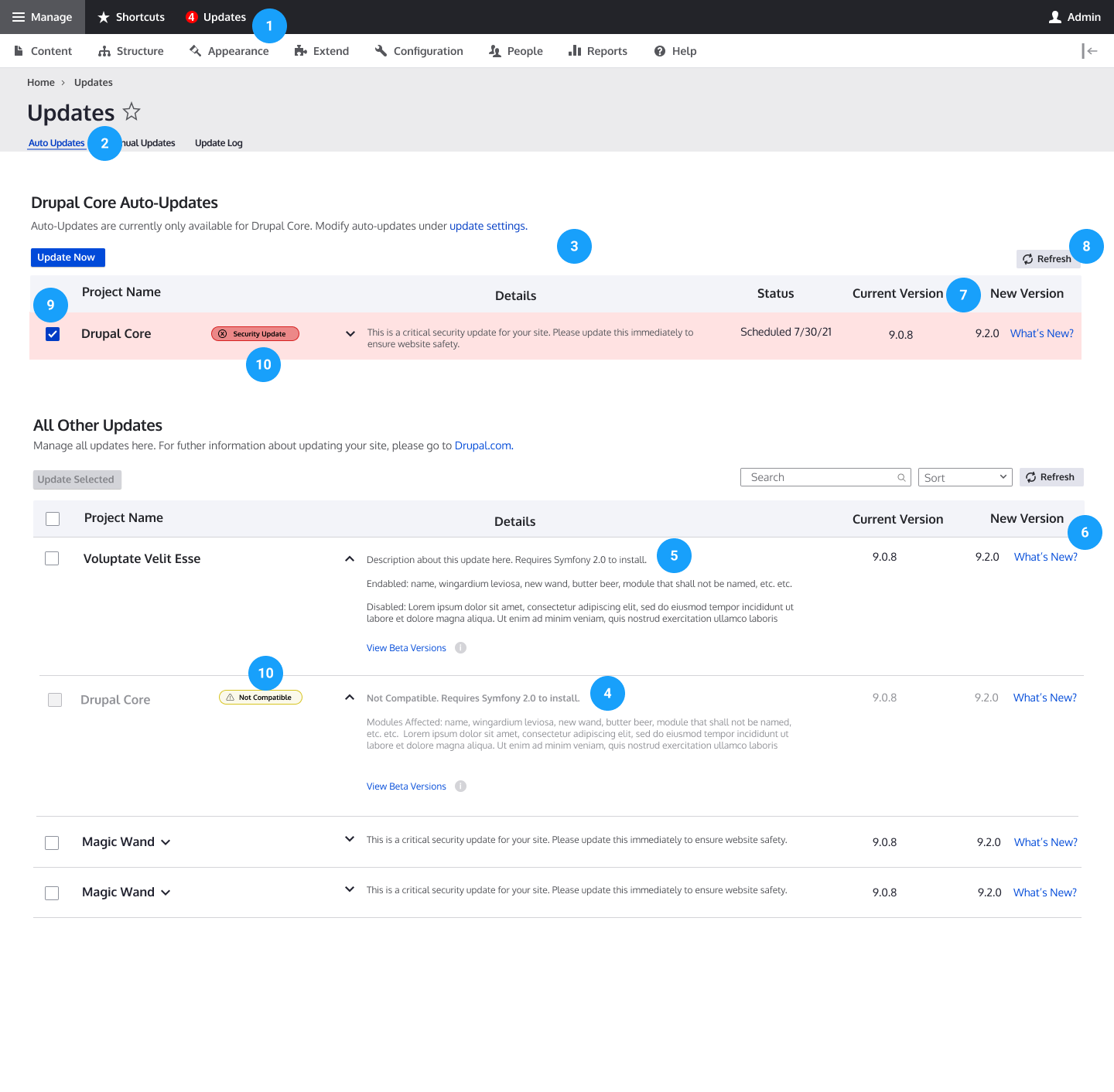The image size is (1114, 1092).
Task: Click the Project Name header in All Other Updates
Action: click(x=124, y=517)
